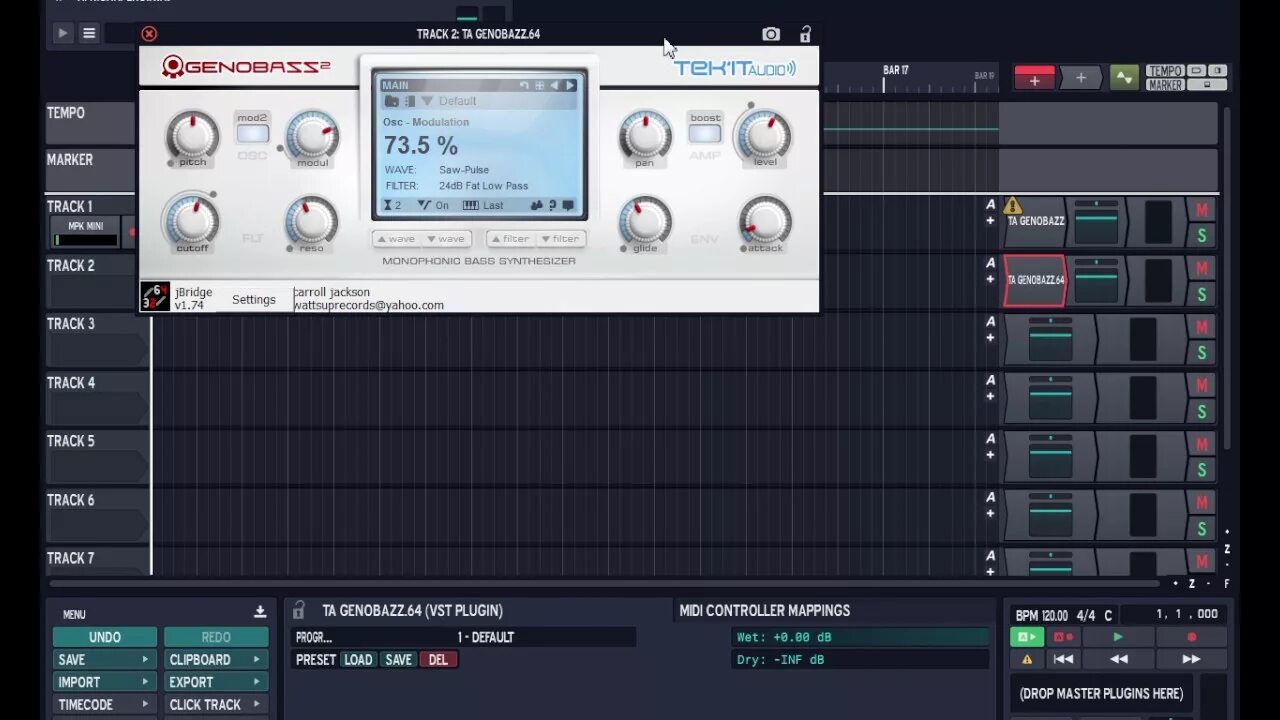Click the UNDO button

105,637
